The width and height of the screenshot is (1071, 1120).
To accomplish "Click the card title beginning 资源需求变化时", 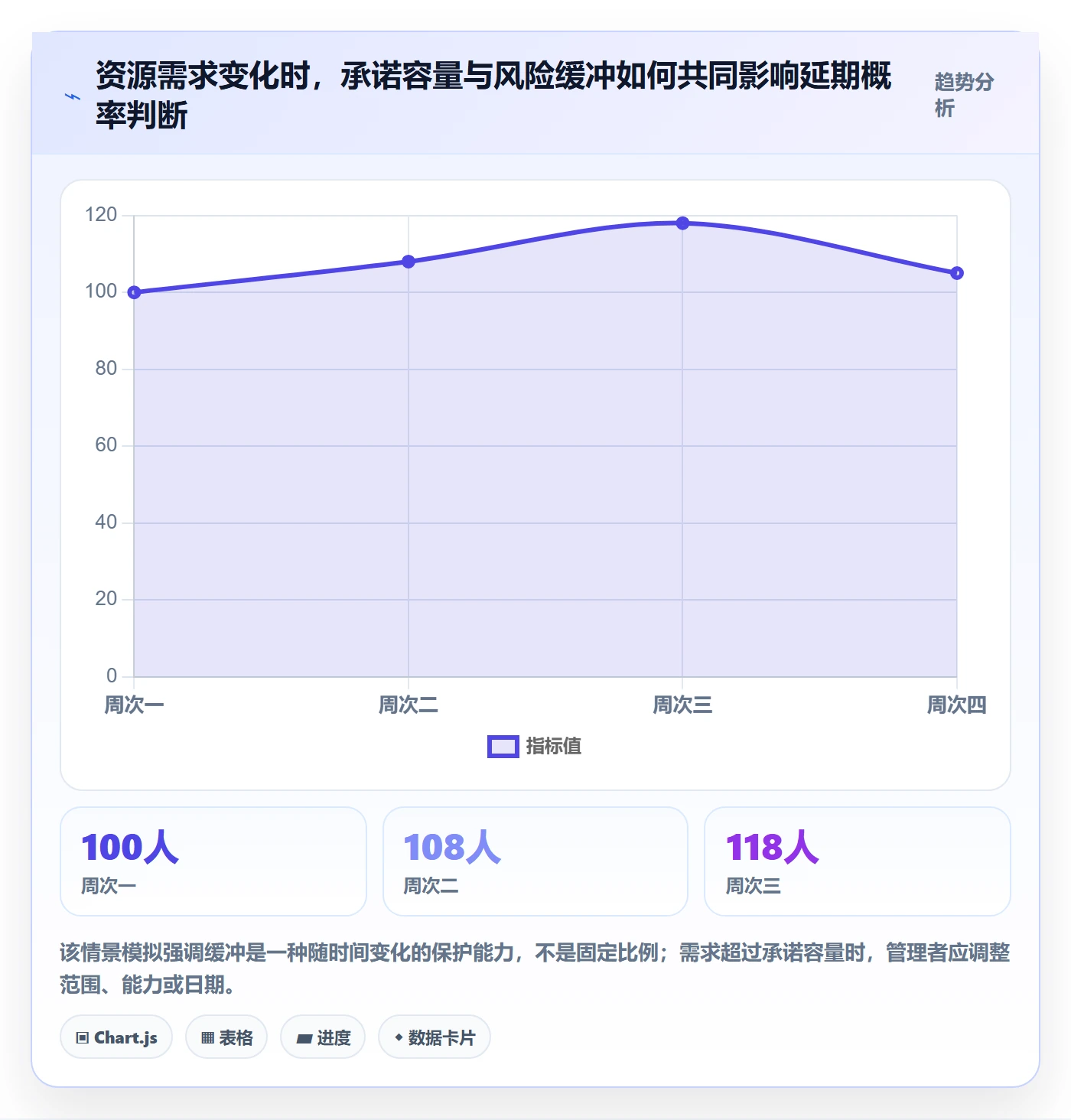I will [493, 96].
